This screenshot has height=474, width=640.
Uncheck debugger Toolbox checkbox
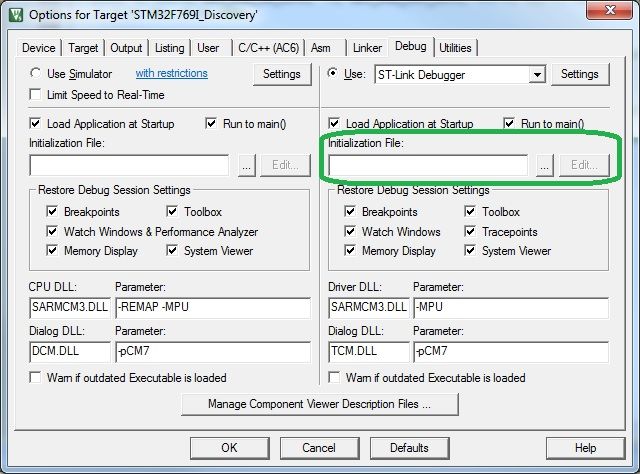tap(470, 211)
